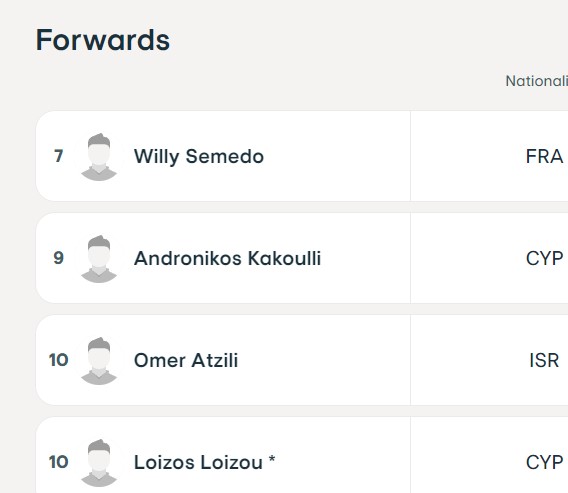Click the Nationality column header
Screen dimensions: 568x493
pyautogui.click(x=537, y=81)
